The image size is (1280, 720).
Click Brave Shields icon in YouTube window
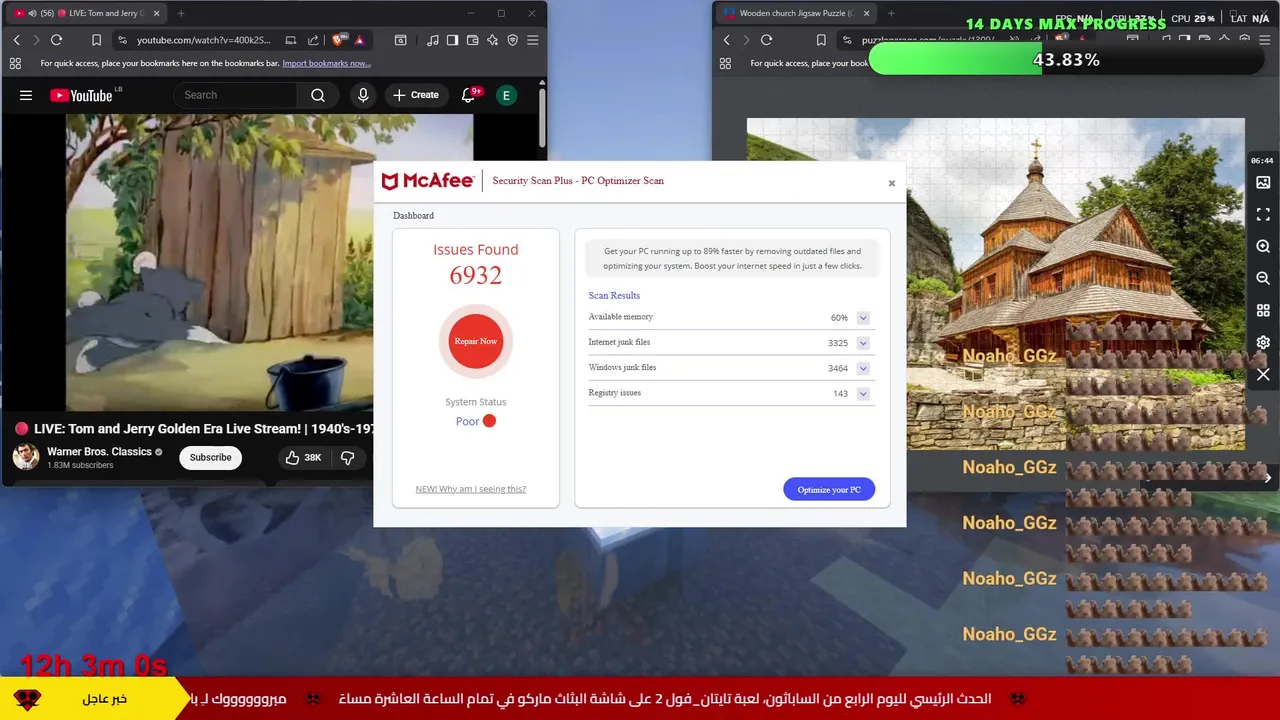click(338, 40)
